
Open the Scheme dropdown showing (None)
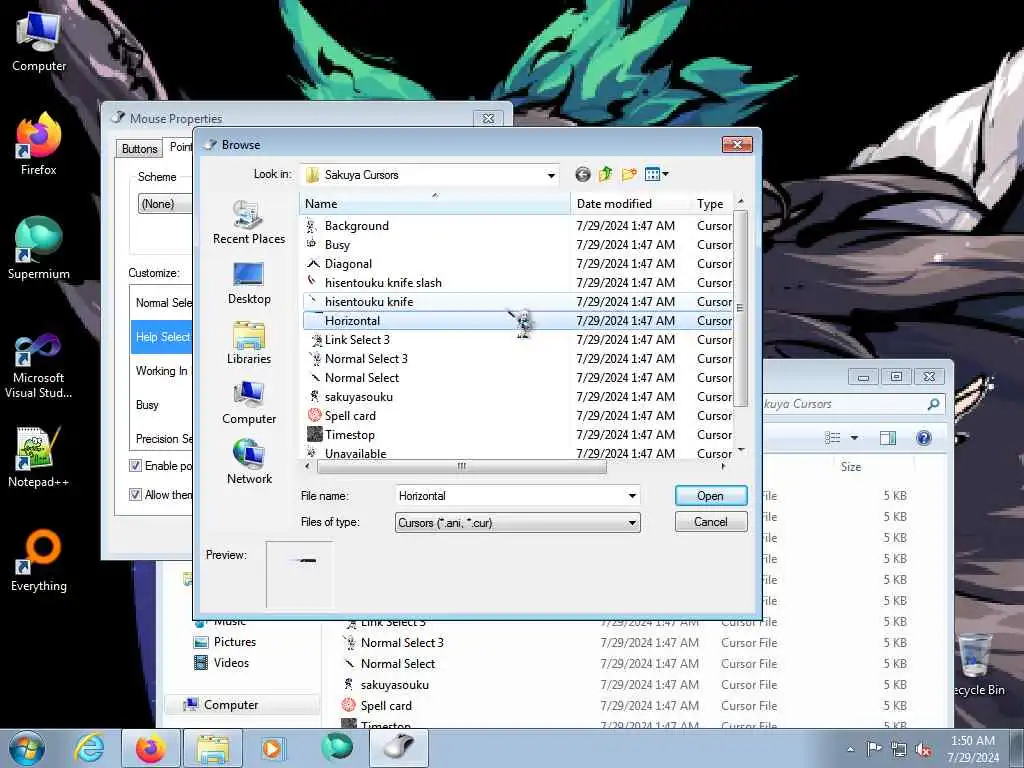click(165, 204)
